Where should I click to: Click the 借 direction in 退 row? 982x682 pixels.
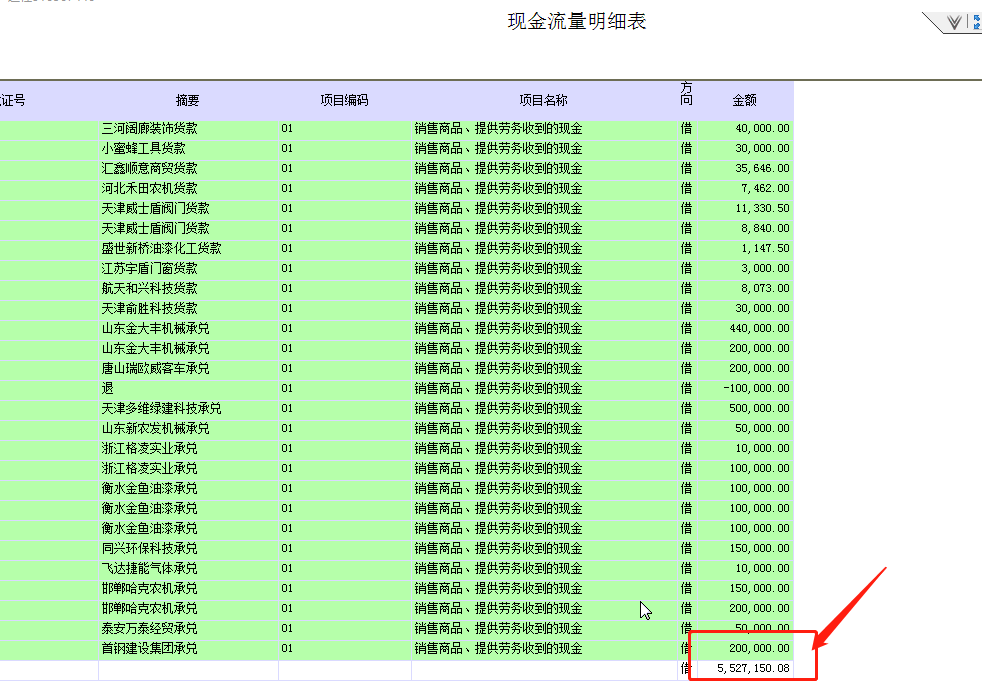[687, 388]
